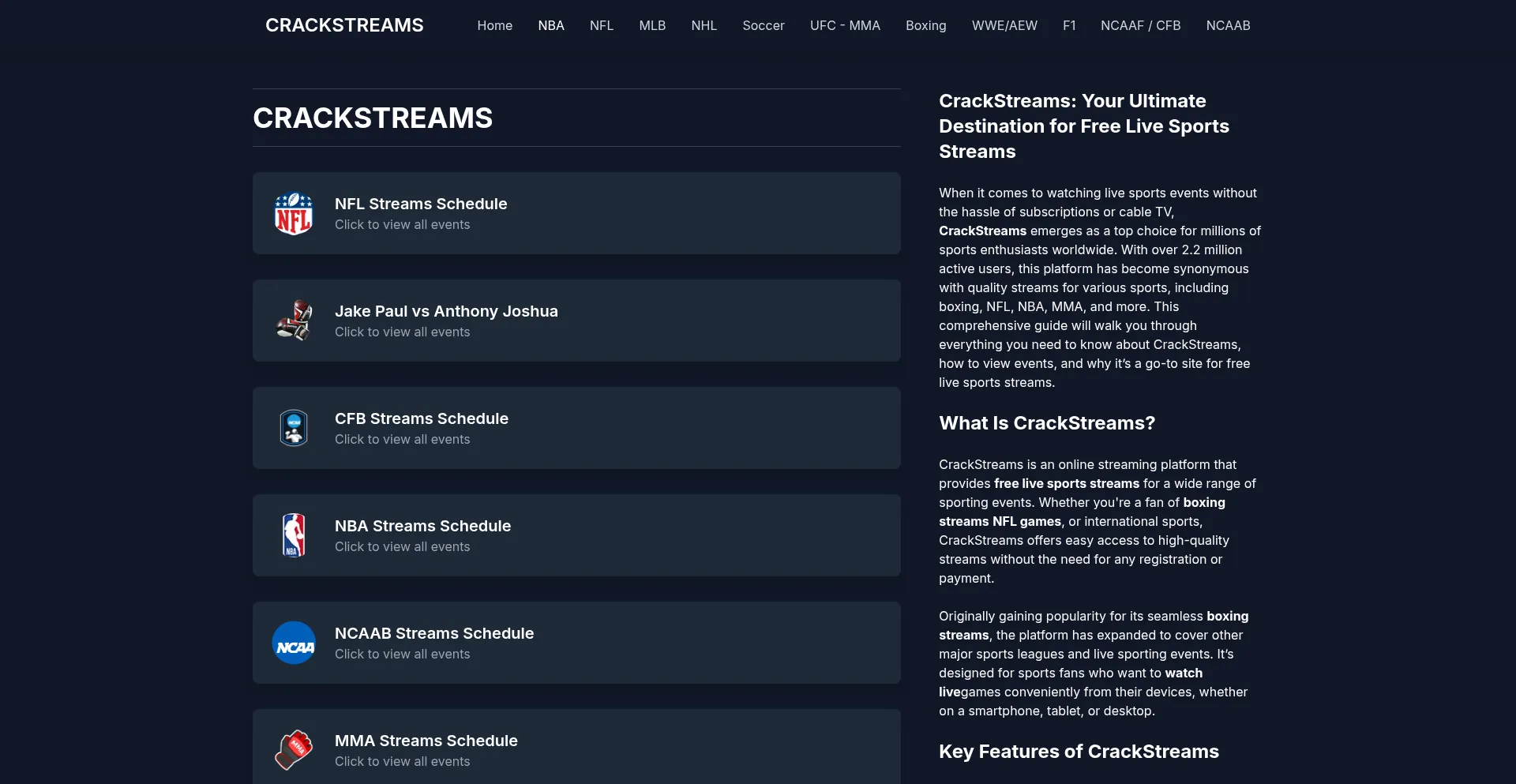1516x784 pixels.
Task: Open Jake Paul vs Anthony Joshua events
Action: pos(446,311)
